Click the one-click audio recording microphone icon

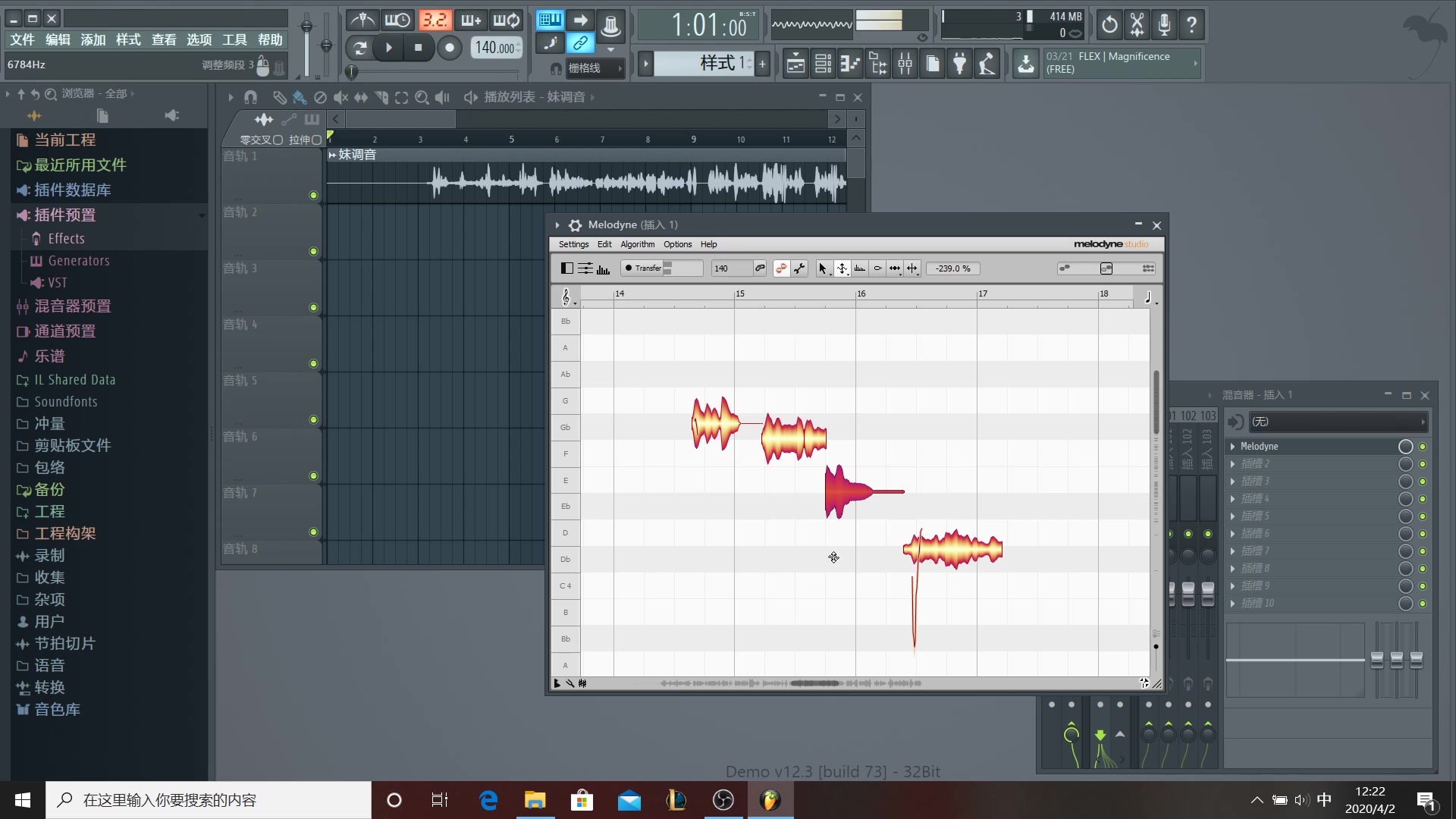coord(1164,25)
